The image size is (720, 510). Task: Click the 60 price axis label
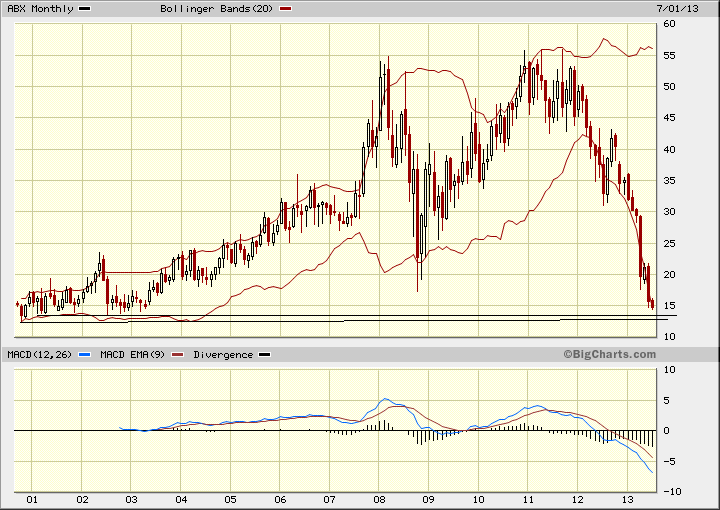[669, 24]
